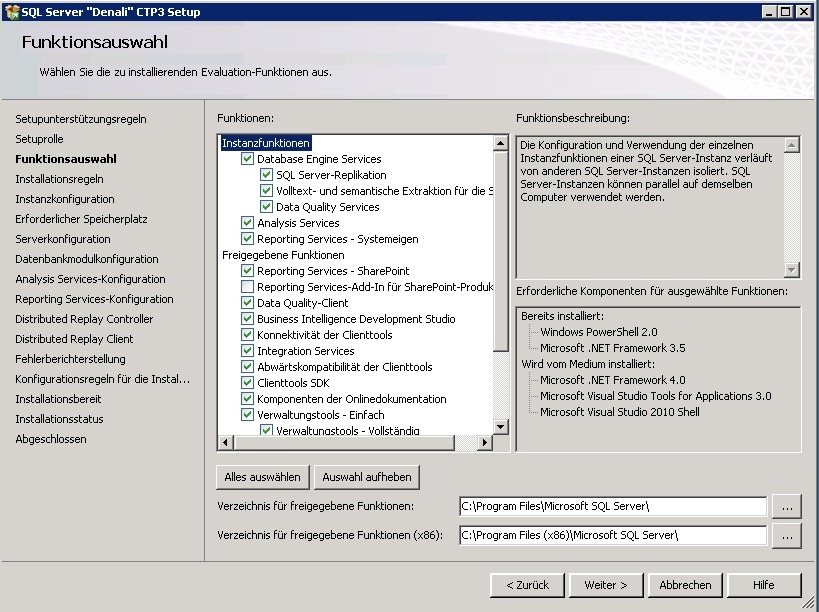Click the SQL Server setup title bar icon

(x=11, y=11)
